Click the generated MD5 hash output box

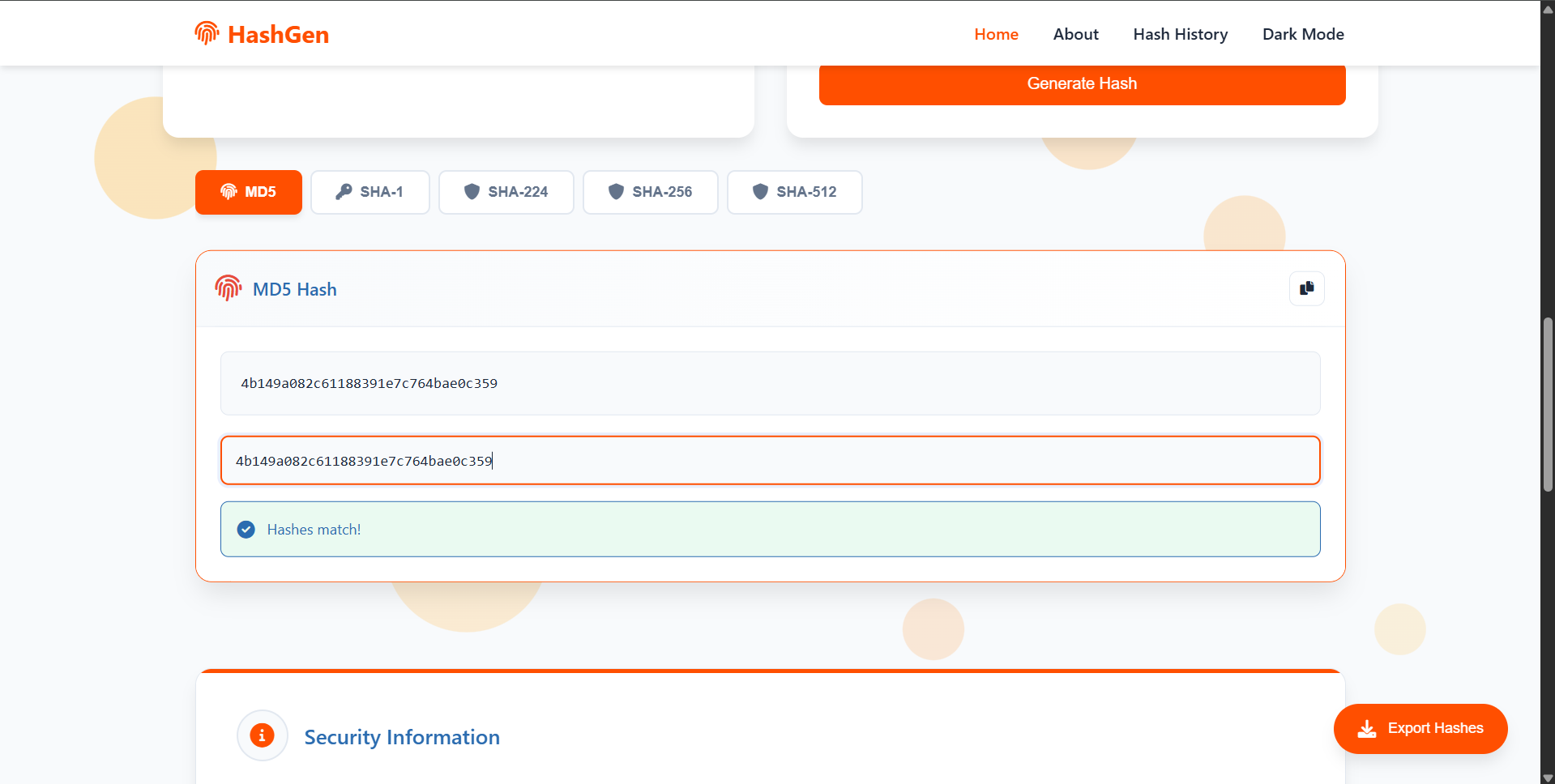pyautogui.click(x=770, y=383)
